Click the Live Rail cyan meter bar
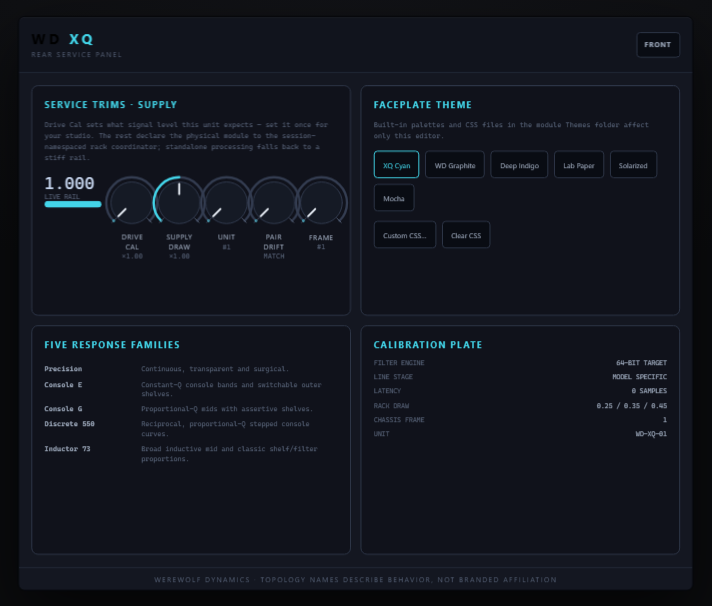 click(x=73, y=204)
